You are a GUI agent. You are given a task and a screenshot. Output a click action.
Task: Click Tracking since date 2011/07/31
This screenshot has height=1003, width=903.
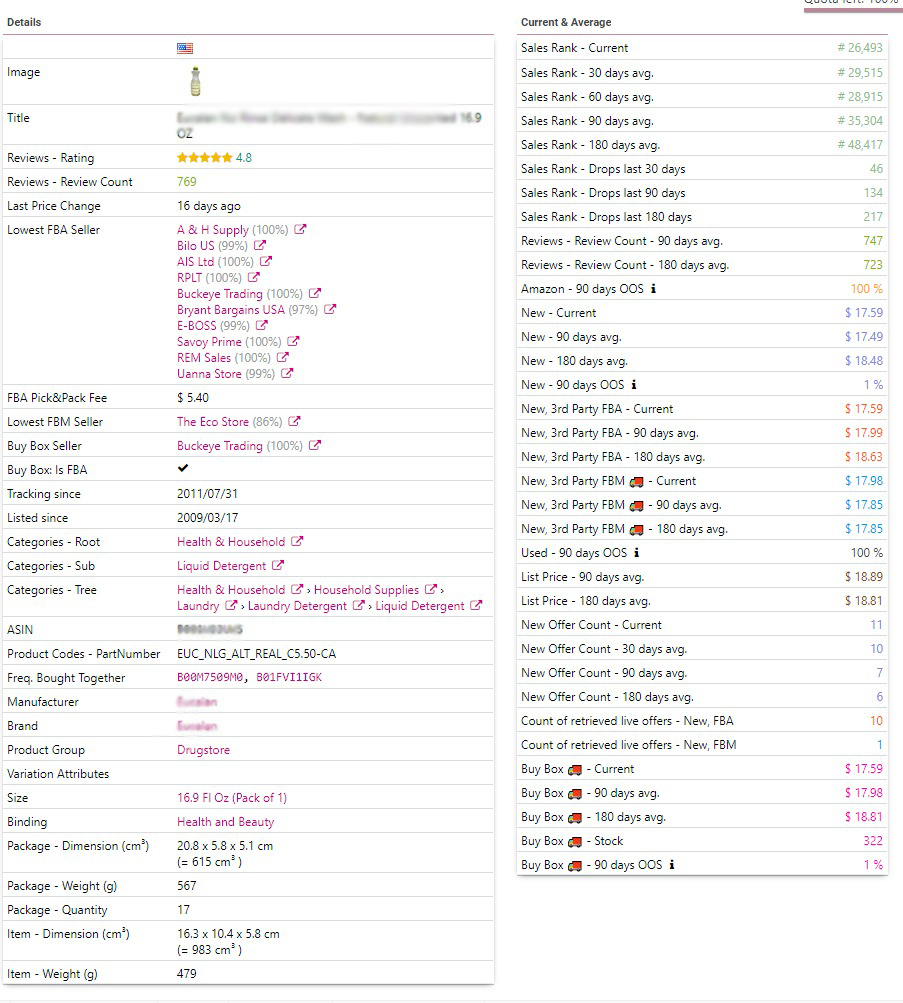[x=207, y=494]
